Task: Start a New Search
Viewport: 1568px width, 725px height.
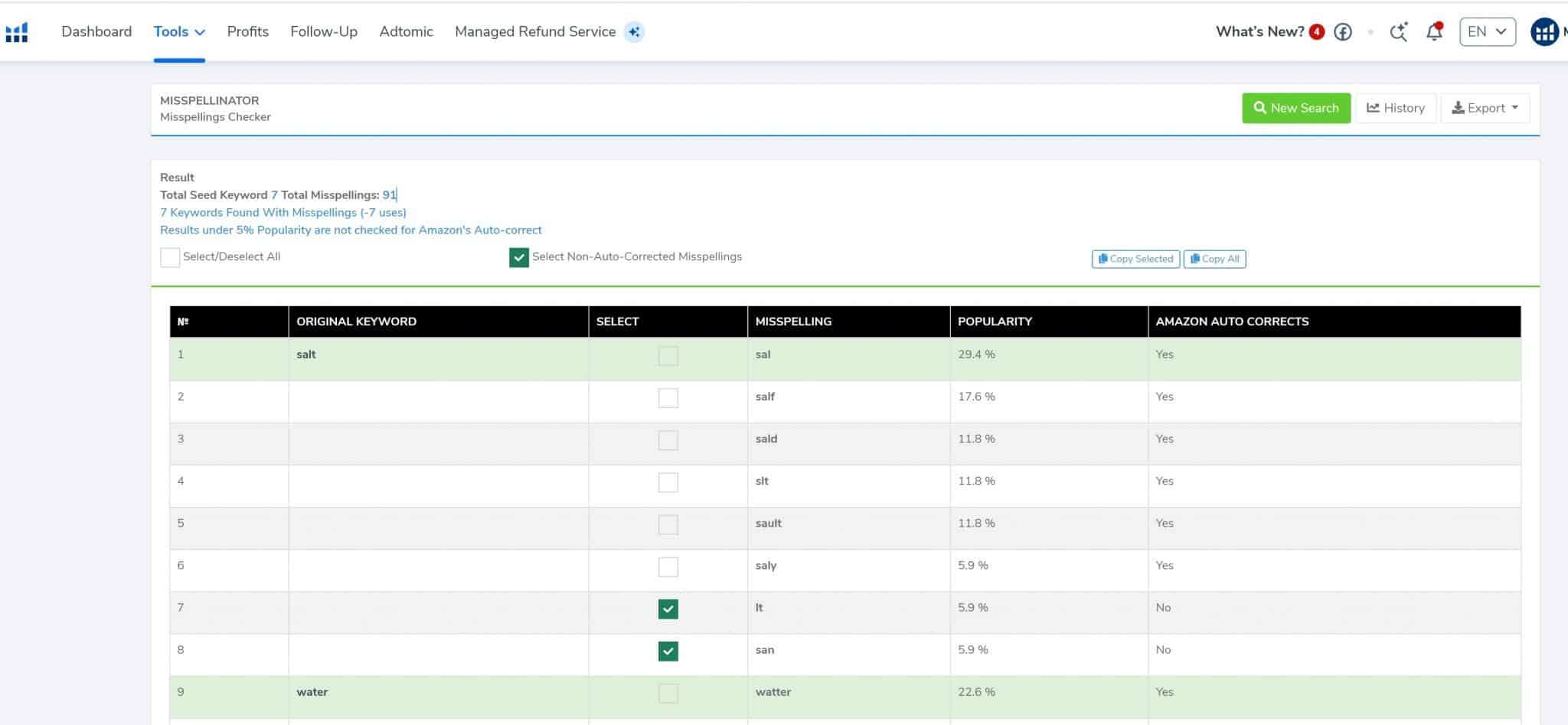Action: pyautogui.click(x=1296, y=108)
